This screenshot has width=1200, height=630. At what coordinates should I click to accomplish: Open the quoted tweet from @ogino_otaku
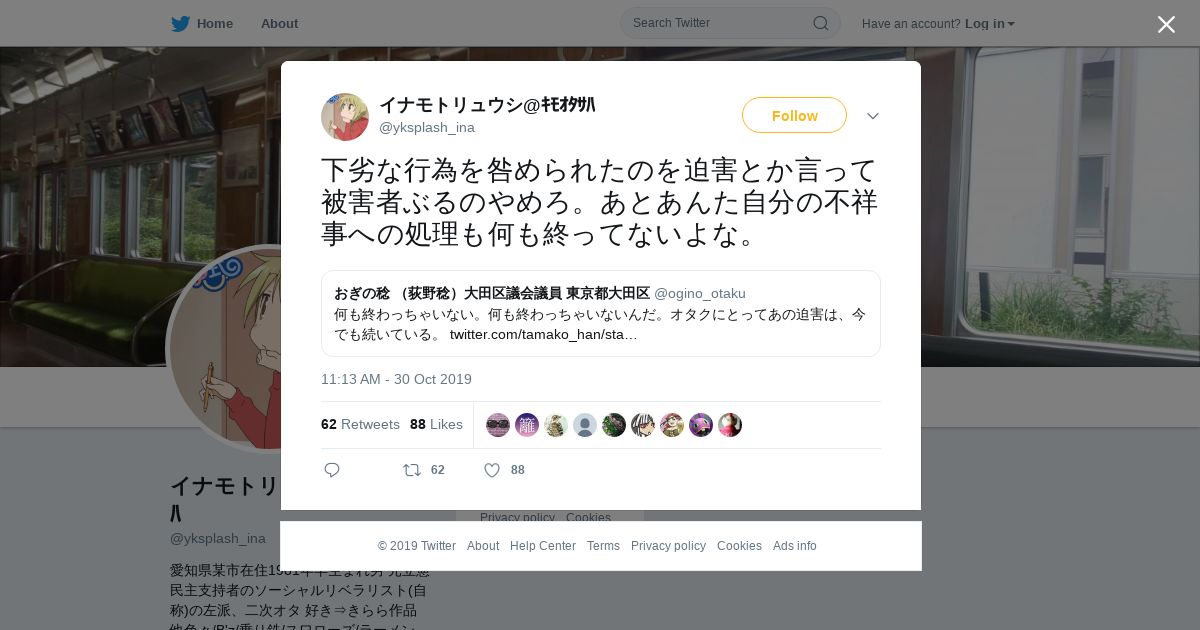point(601,313)
